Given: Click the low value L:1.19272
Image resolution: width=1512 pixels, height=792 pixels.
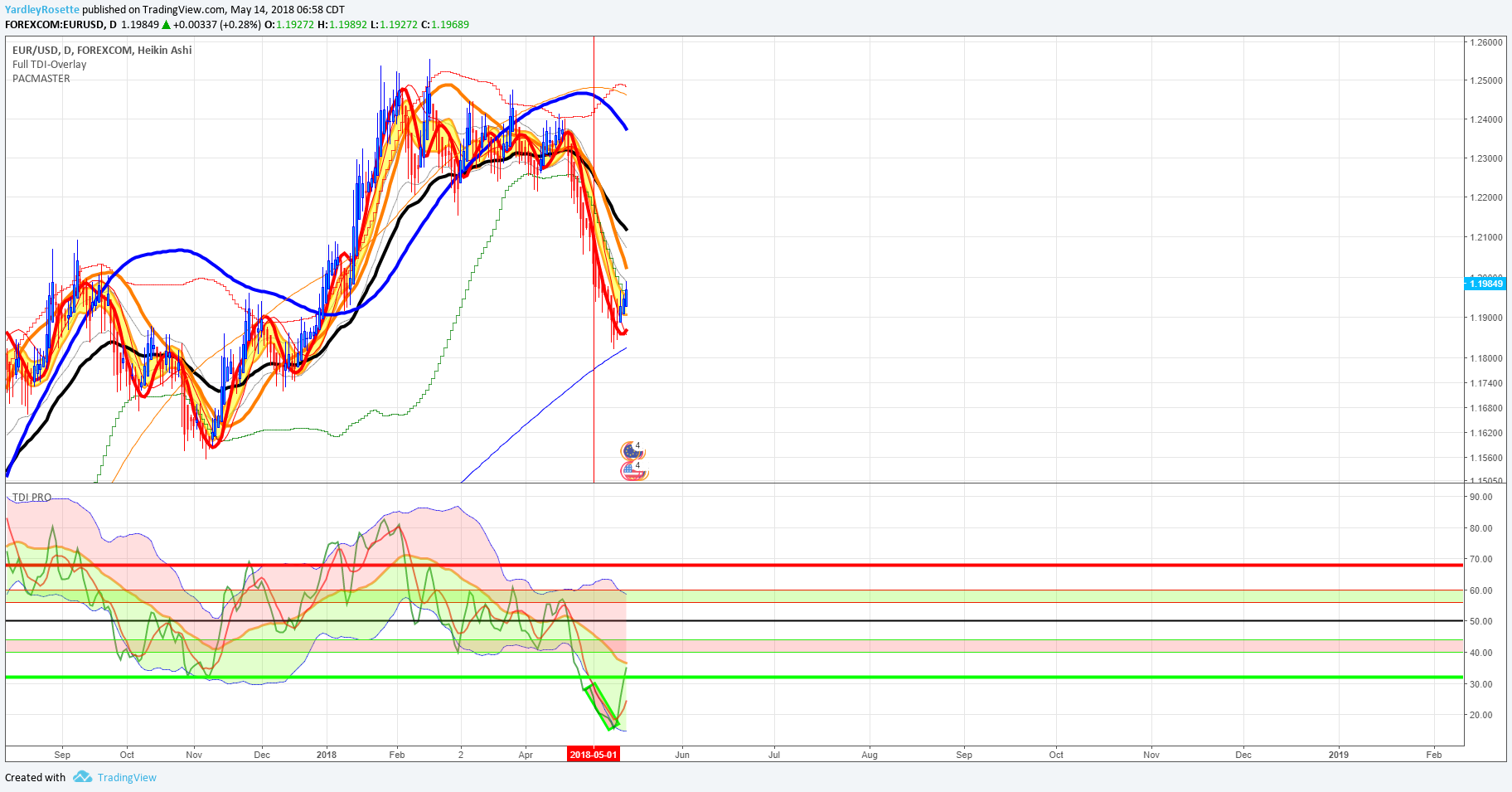Looking at the screenshot, I should tap(394, 25).
